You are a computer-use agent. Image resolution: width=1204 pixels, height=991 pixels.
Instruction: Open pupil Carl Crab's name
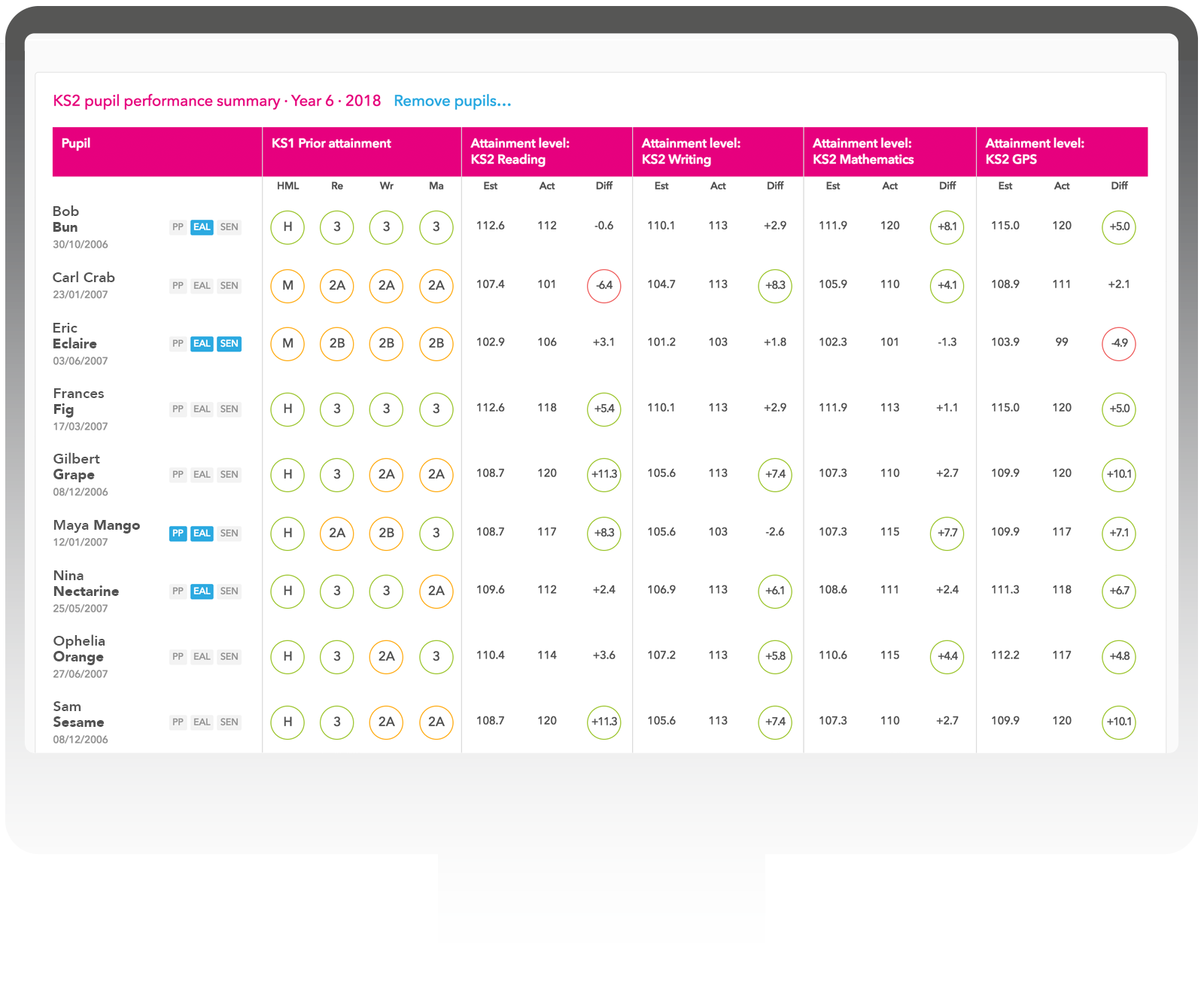84,278
